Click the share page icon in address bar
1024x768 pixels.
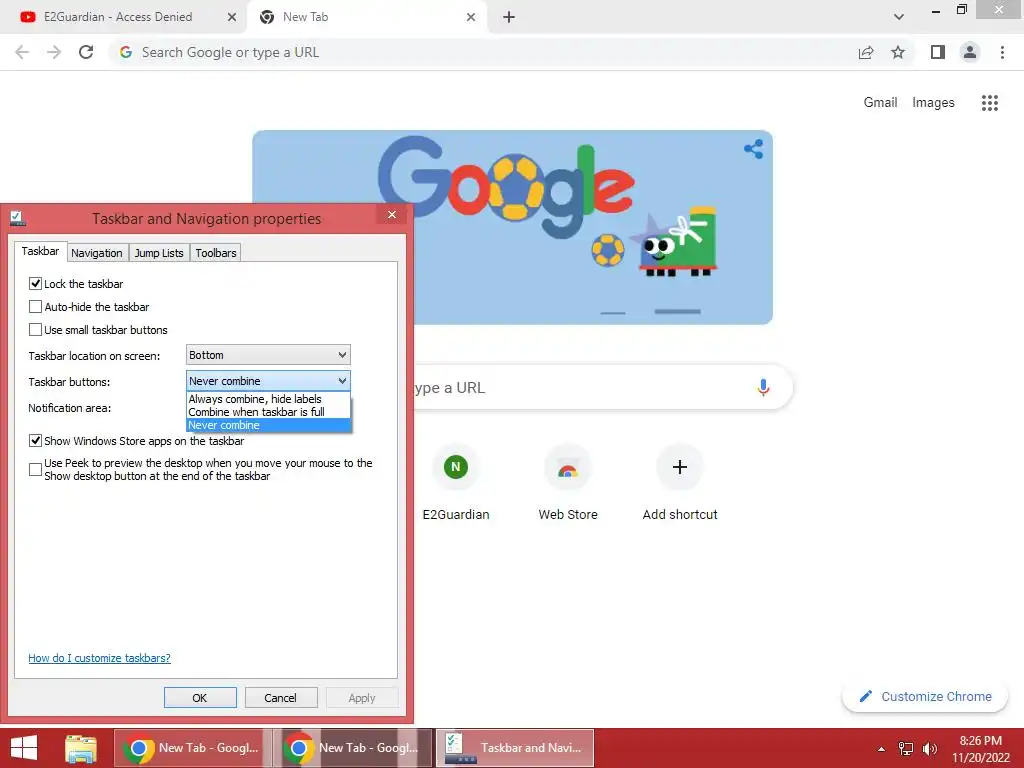pos(866,52)
